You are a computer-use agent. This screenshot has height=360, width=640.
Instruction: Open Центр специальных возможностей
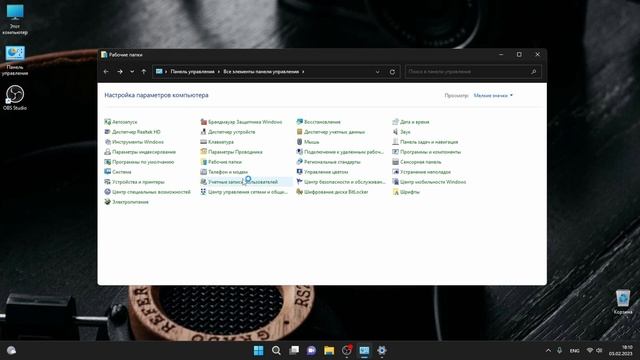click(147, 192)
